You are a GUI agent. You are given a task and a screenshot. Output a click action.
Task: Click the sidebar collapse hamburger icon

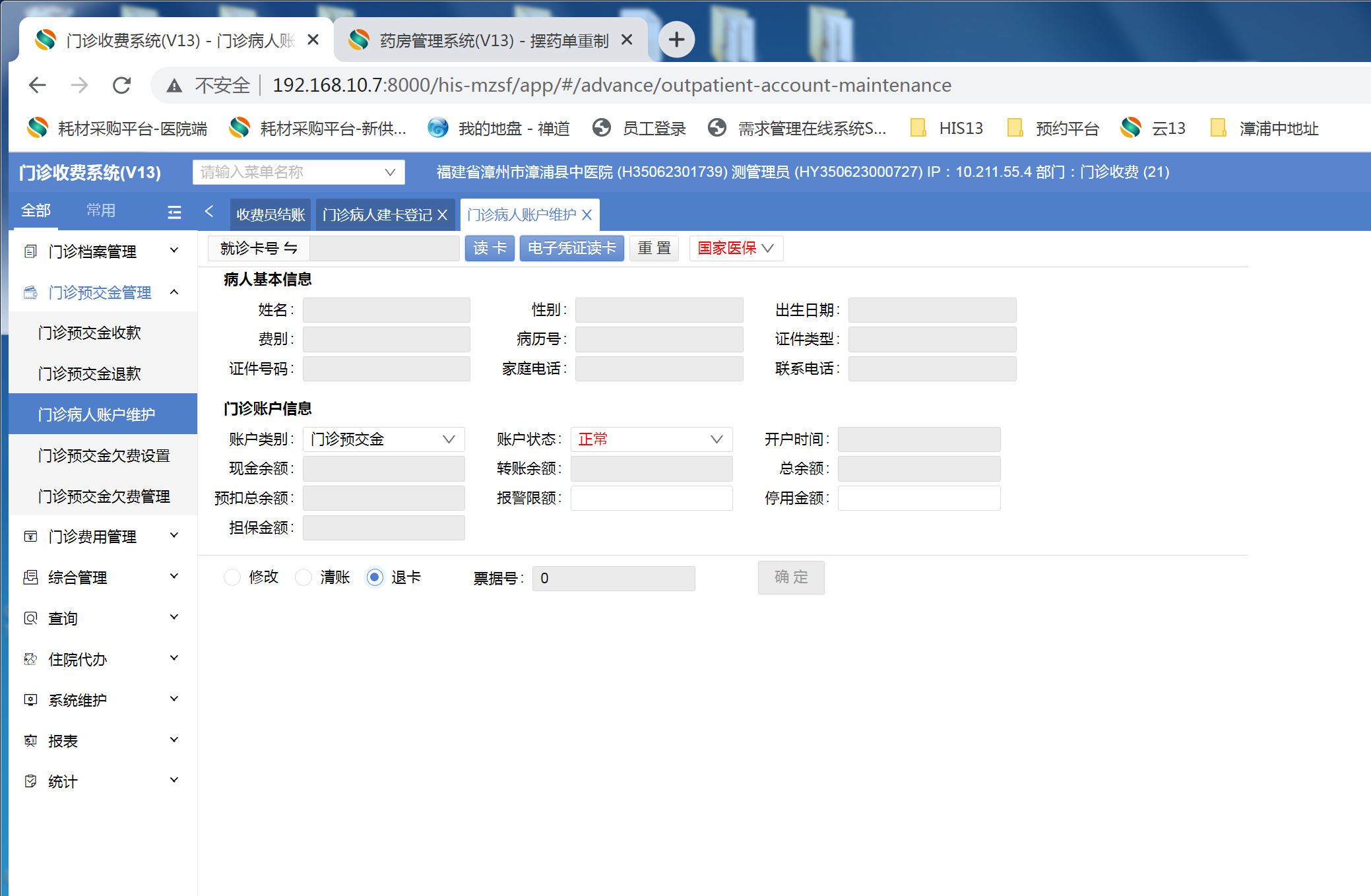coord(174,212)
